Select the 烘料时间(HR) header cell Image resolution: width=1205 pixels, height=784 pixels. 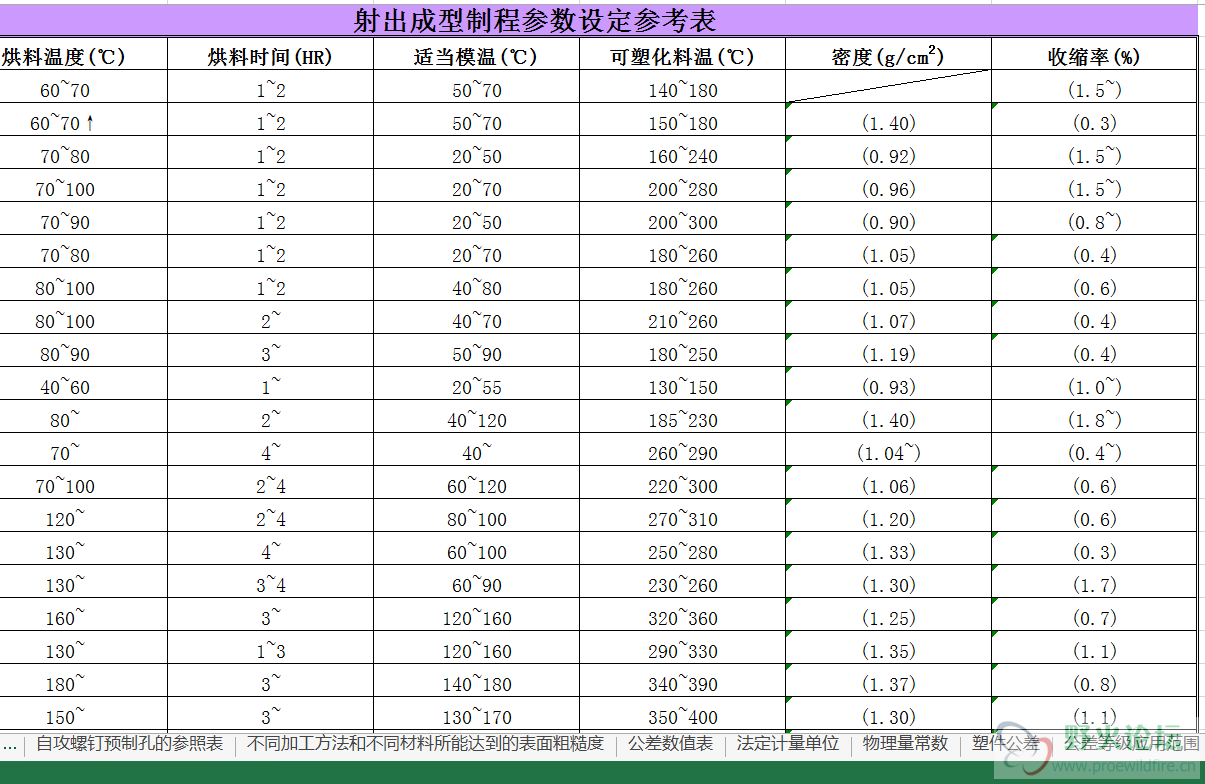click(x=270, y=56)
